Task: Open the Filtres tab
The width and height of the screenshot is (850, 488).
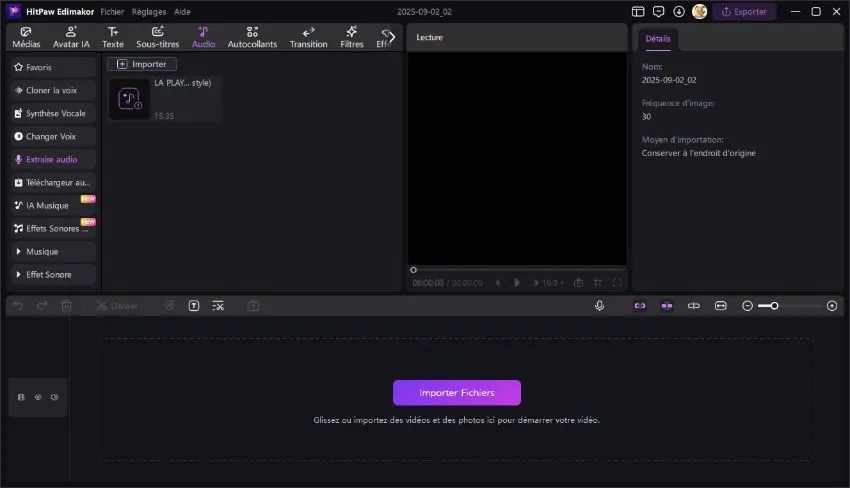Action: point(351,37)
